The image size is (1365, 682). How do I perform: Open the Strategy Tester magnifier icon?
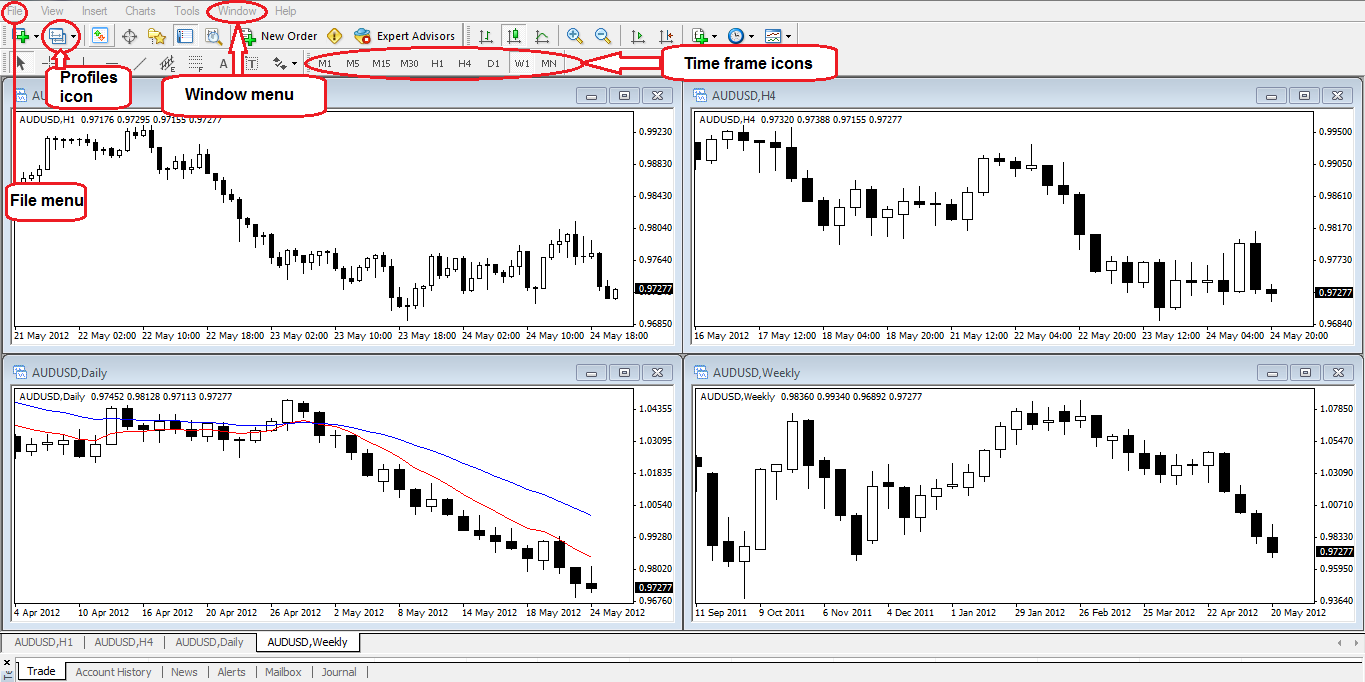213,36
